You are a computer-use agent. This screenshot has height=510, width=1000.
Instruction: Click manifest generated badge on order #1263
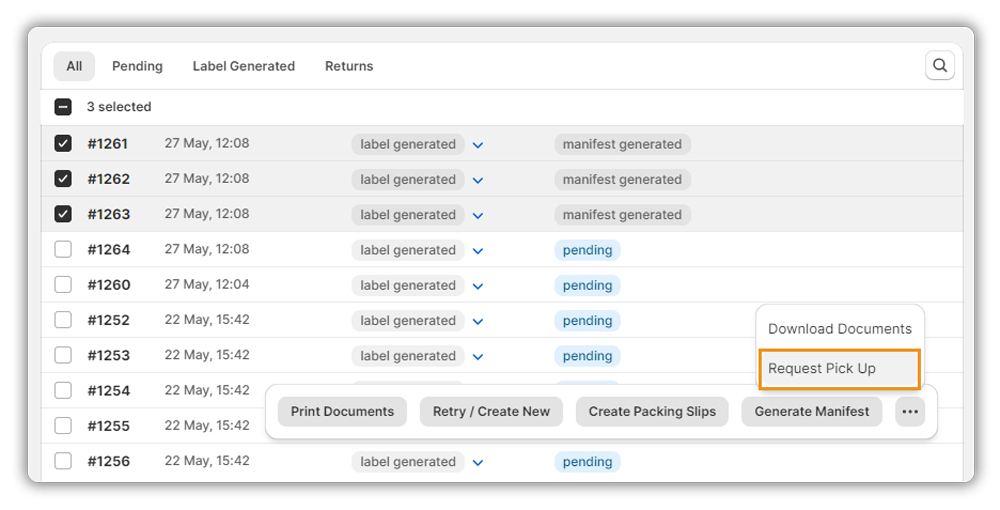622,215
